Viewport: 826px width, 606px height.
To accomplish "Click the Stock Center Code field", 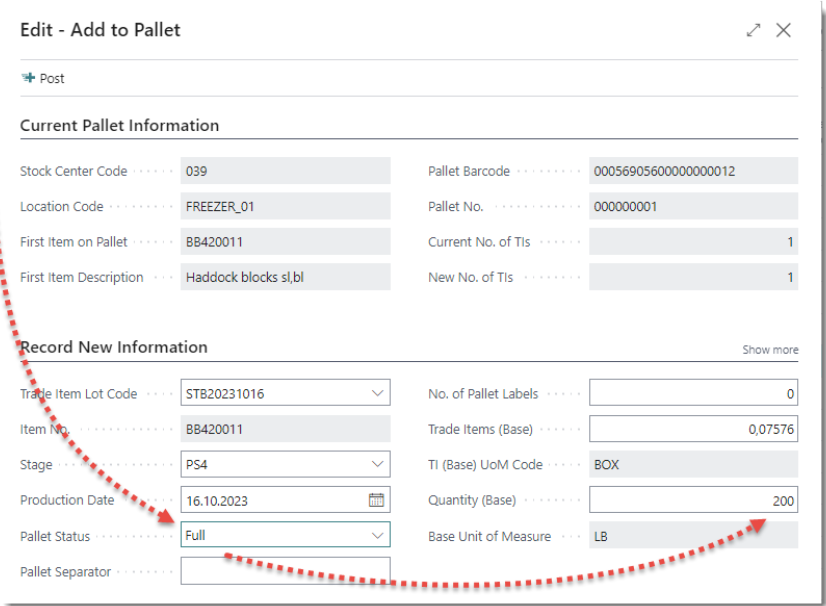I will [285, 171].
